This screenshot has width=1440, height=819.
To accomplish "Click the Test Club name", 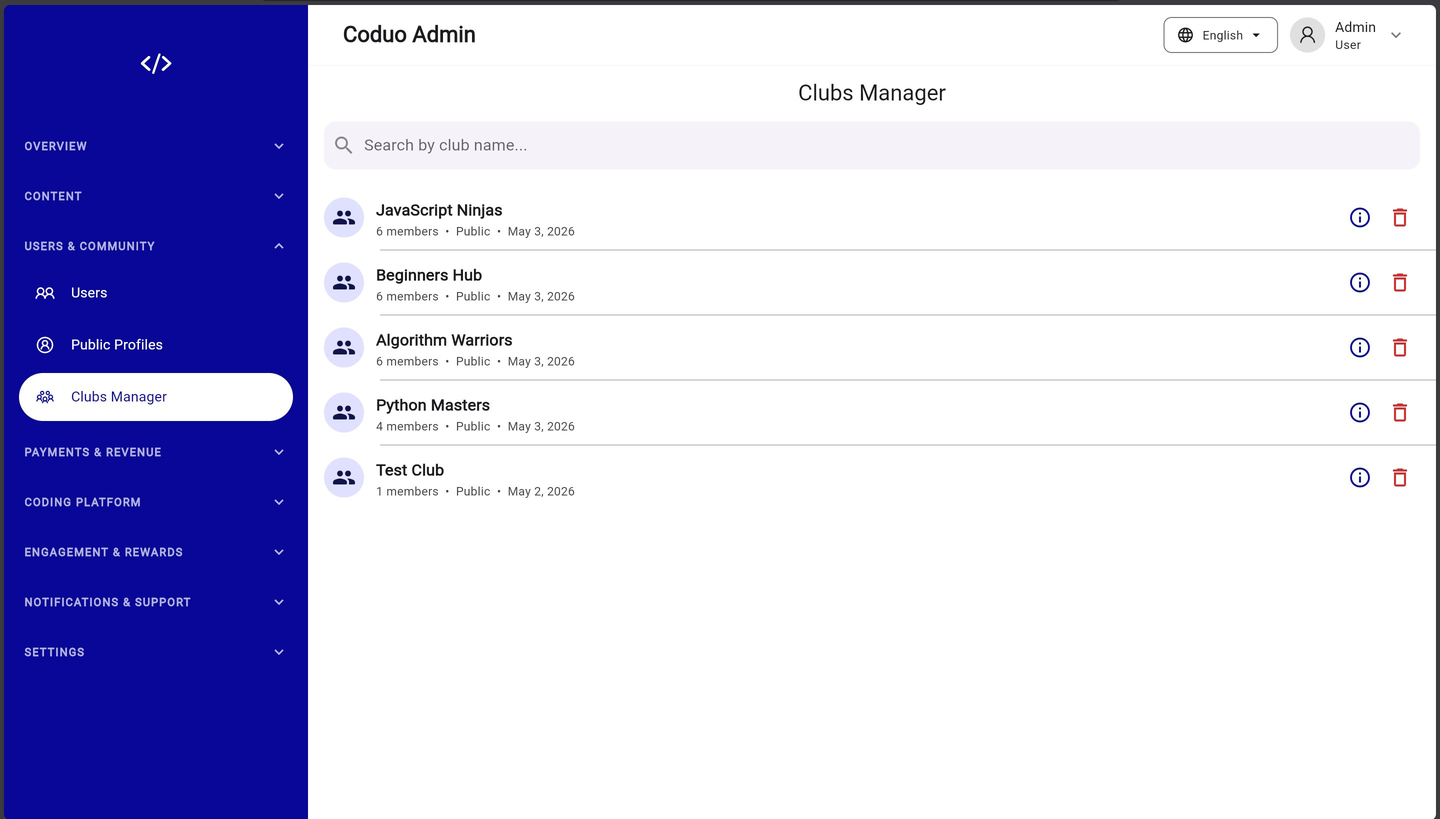I will 410,470.
